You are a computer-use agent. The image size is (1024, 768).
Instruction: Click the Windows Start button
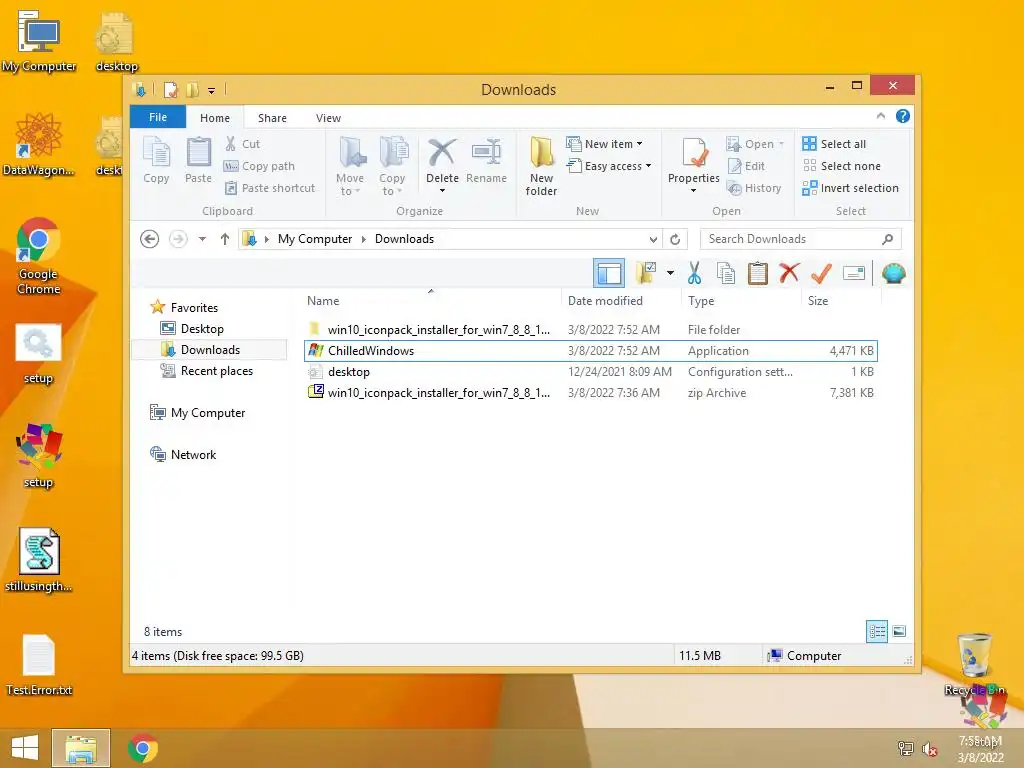click(25, 748)
